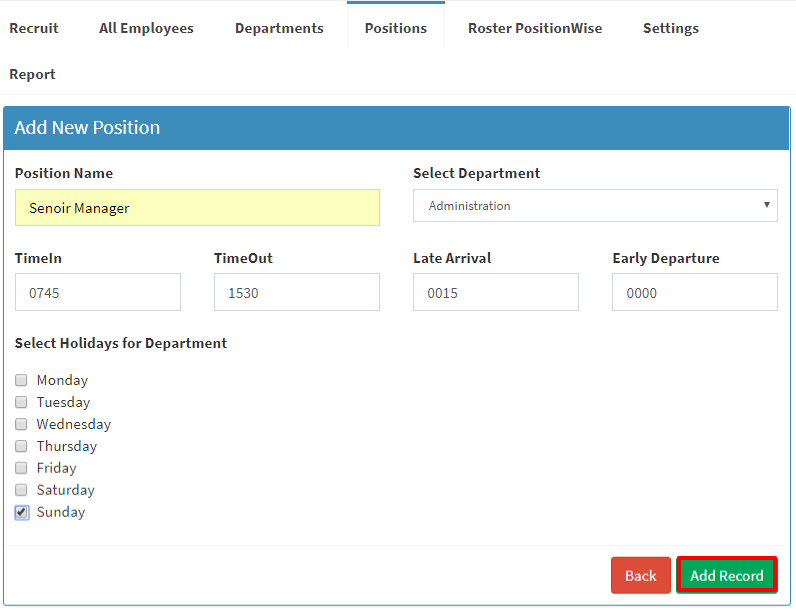Select the Positions tab
This screenshot has height=610, width=796.
[x=396, y=28]
